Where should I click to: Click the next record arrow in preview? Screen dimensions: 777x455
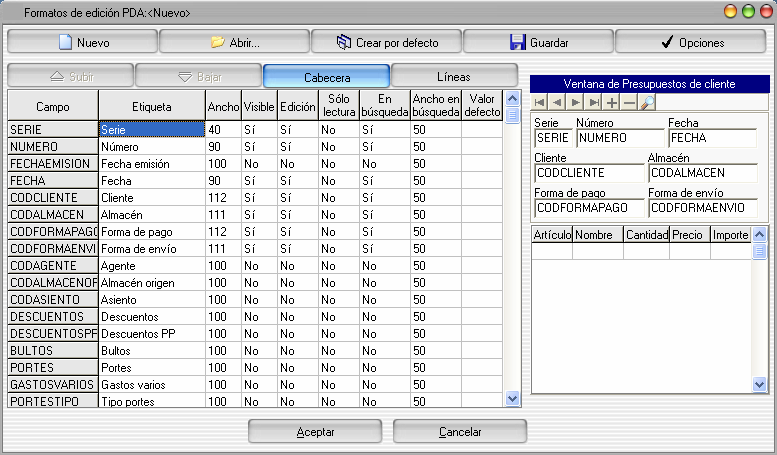(575, 102)
